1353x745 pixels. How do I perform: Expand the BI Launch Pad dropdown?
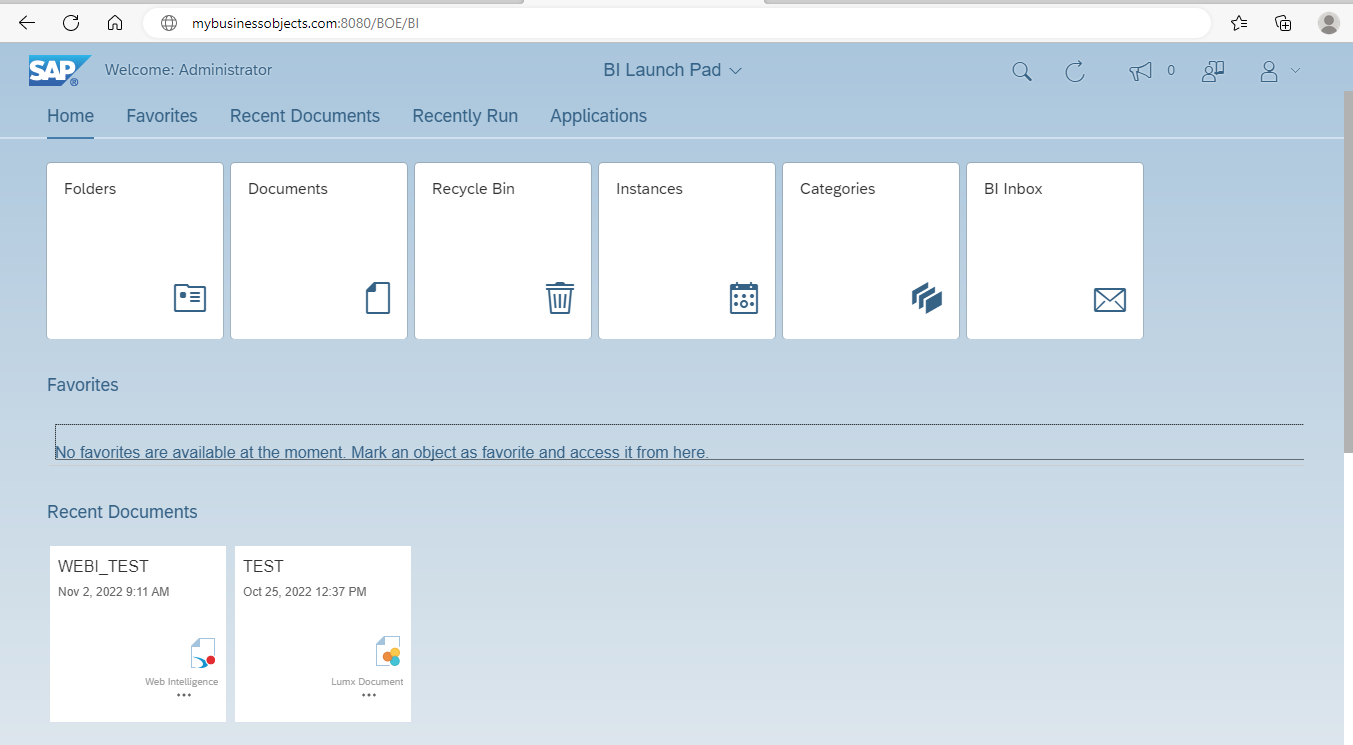(672, 70)
